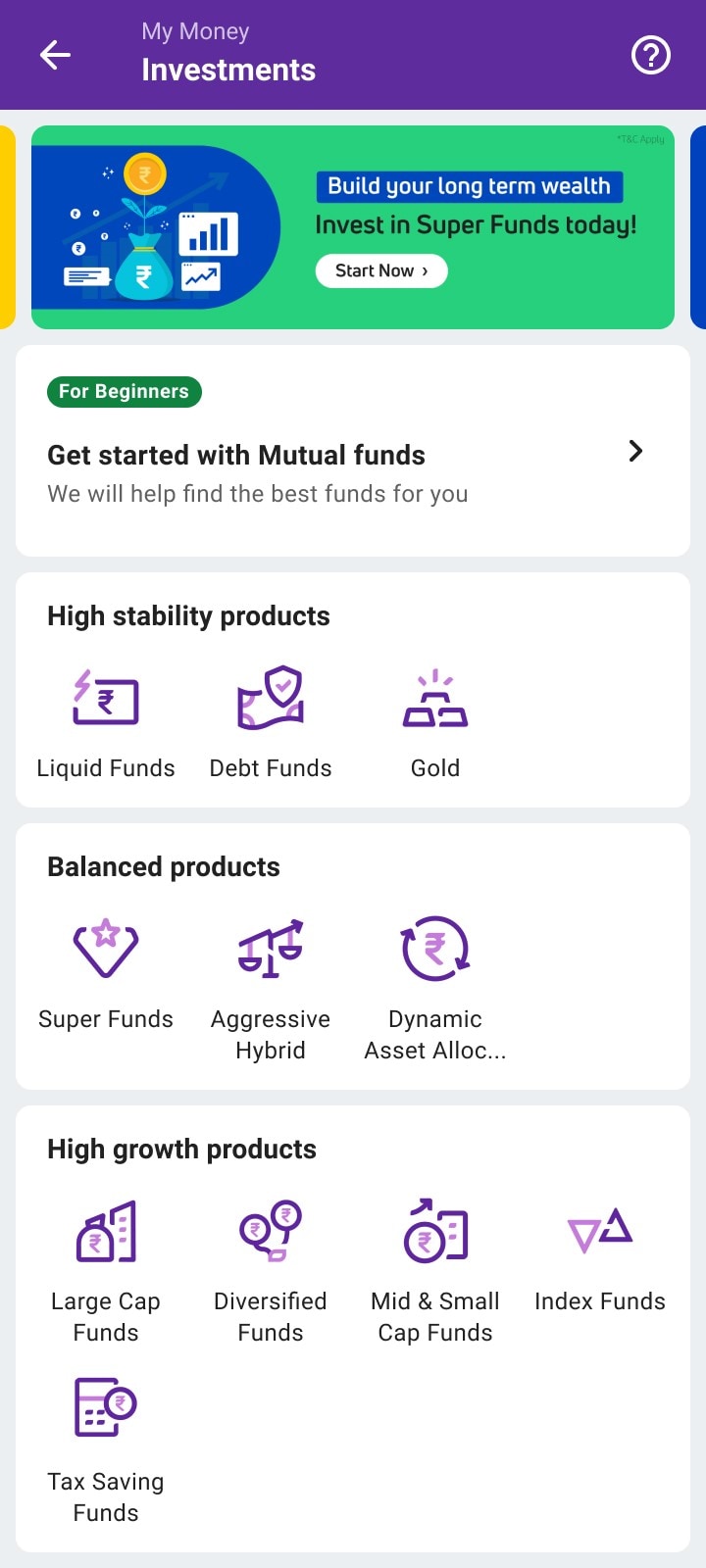Open Get started with Mutual funds heading
This screenshot has height=1568, width=706.
click(236, 456)
